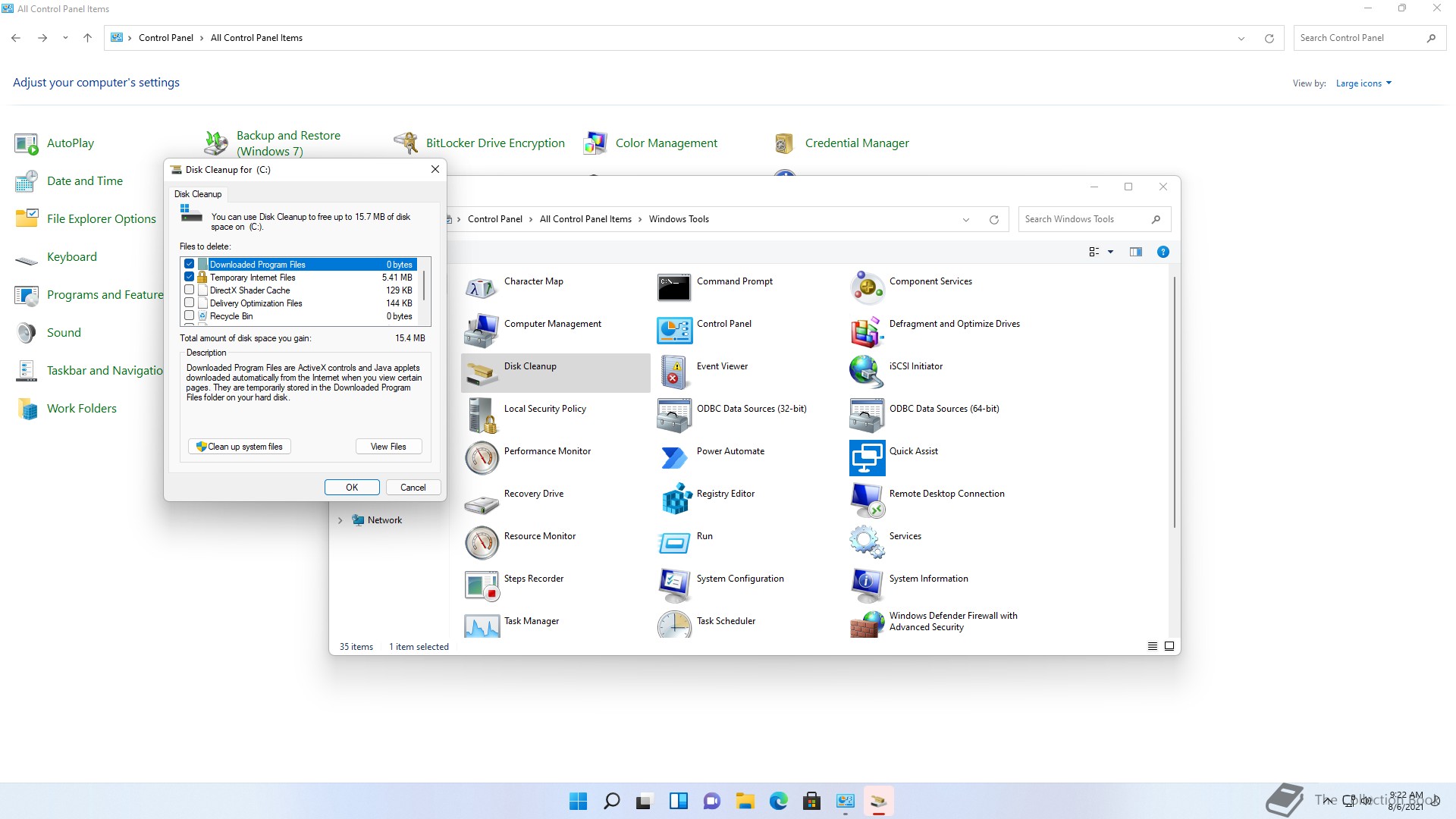The width and height of the screenshot is (1456, 819).
Task: Open recent locations dropdown arrow
Action: [x=65, y=38]
